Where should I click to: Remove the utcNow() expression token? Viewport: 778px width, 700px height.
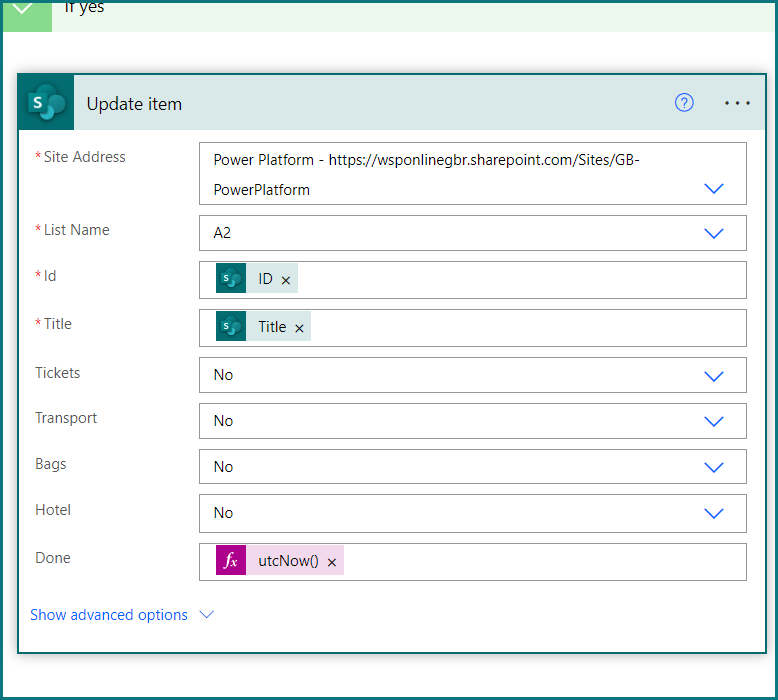pyautogui.click(x=332, y=563)
